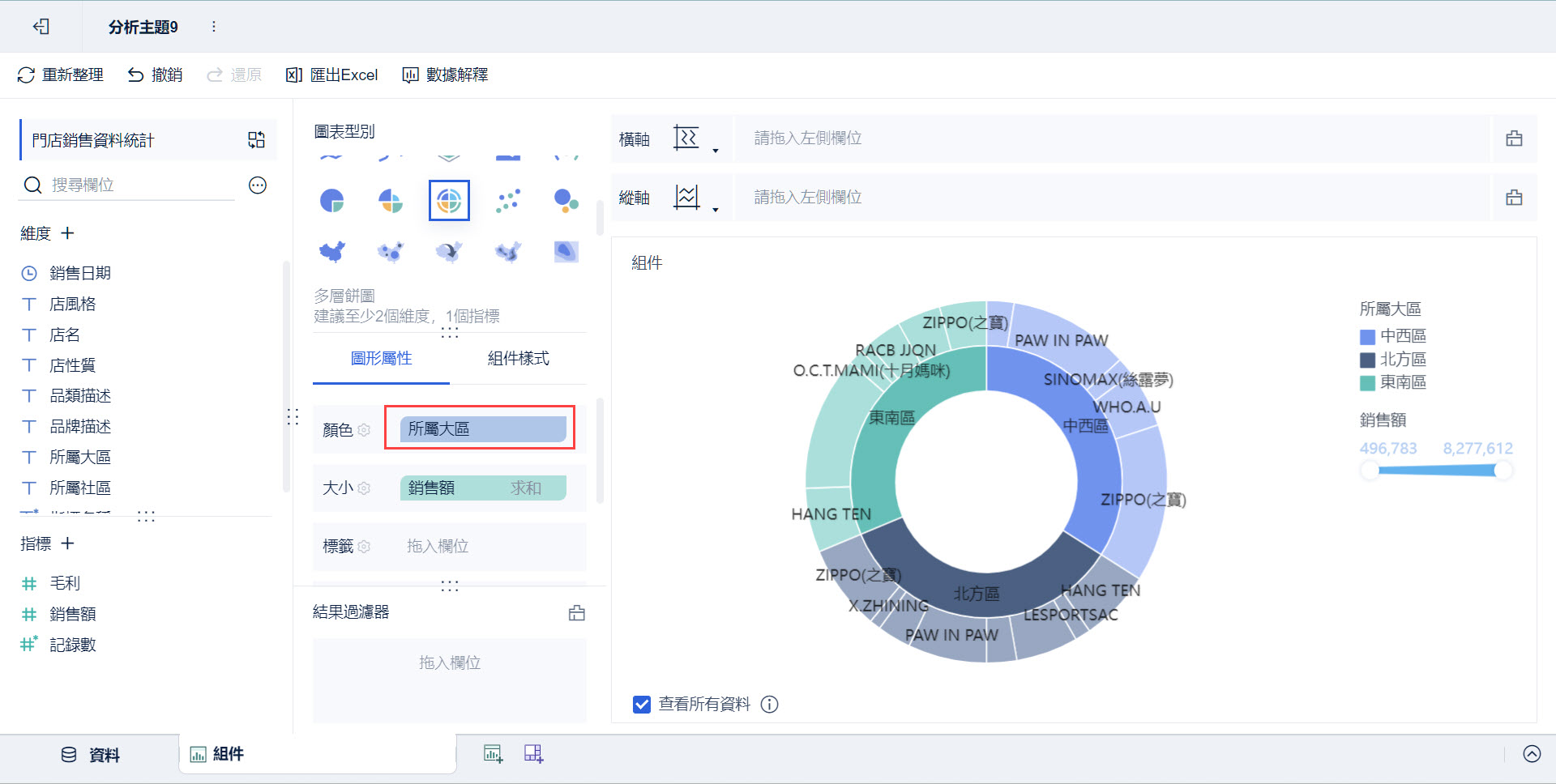Toggle the 東南區 legend item

pyautogui.click(x=1393, y=382)
